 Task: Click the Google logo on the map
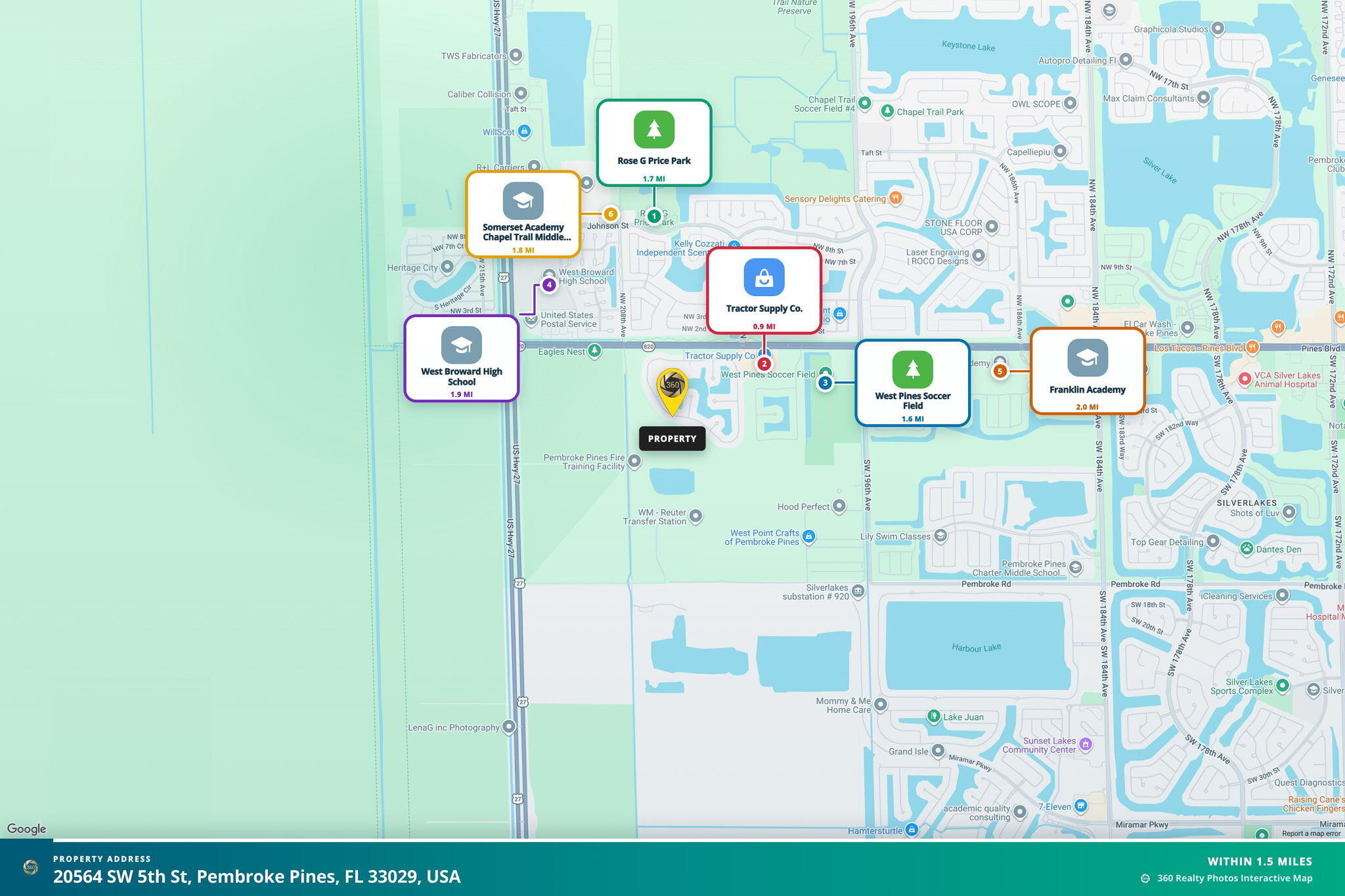pyautogui.click(x=26, y=829)
